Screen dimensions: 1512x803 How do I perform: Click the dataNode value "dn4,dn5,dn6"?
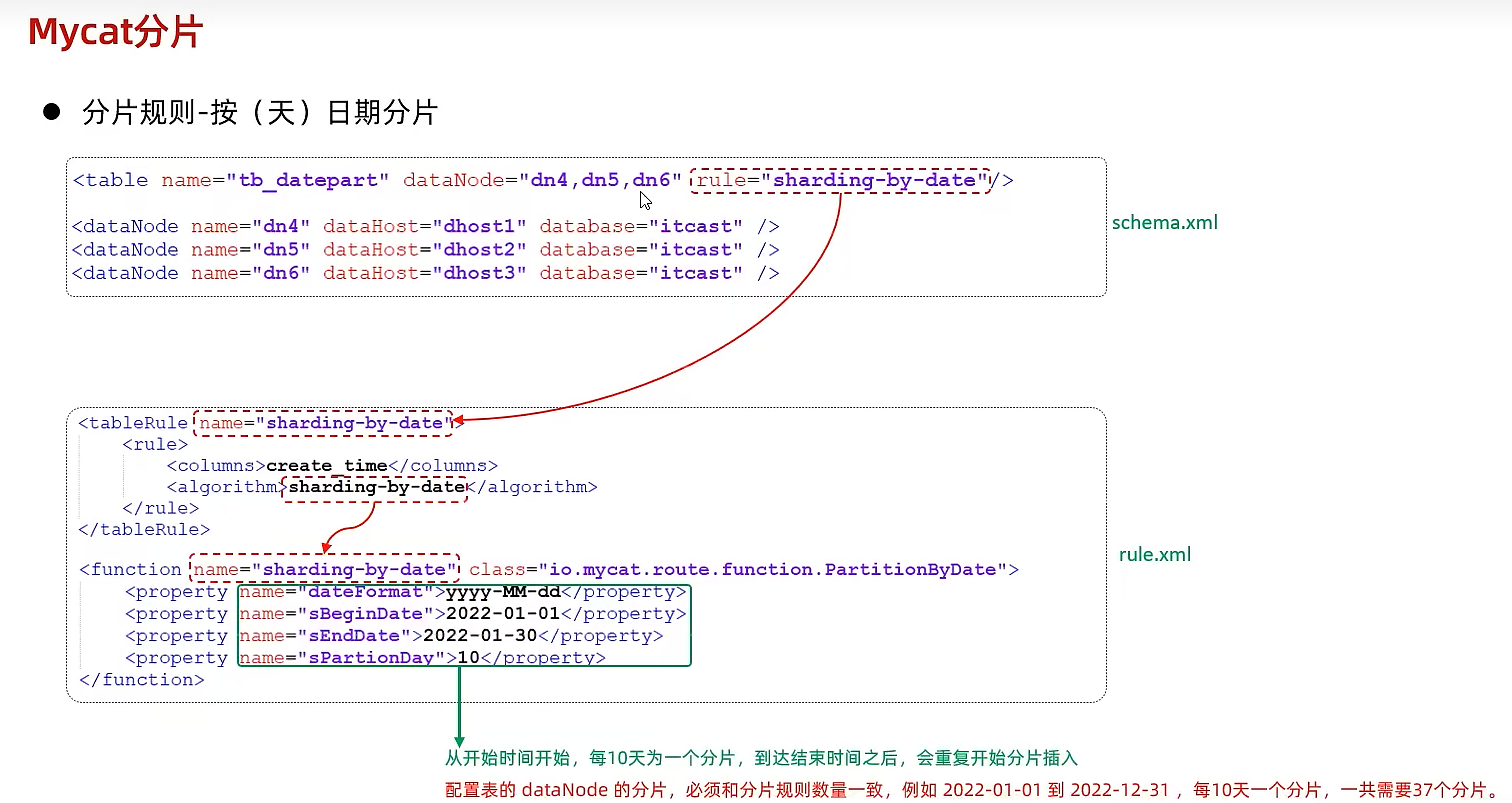point(600,181)
